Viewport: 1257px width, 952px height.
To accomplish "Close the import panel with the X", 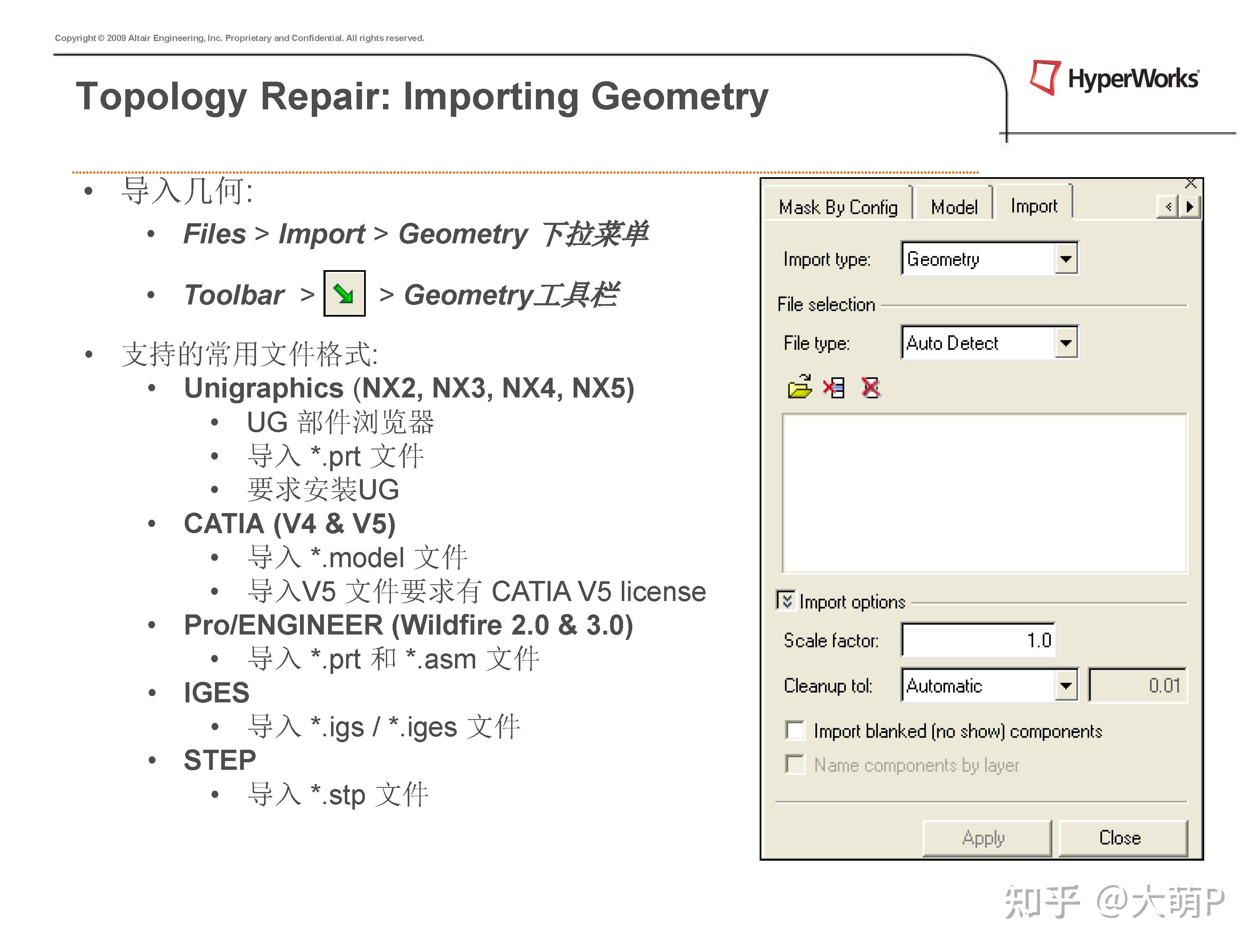I will (x=1190, y=183).
